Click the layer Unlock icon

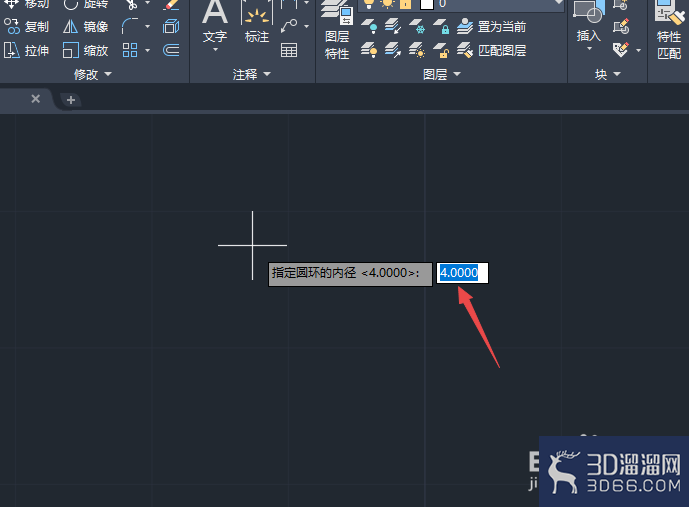[x=441, y=50]
